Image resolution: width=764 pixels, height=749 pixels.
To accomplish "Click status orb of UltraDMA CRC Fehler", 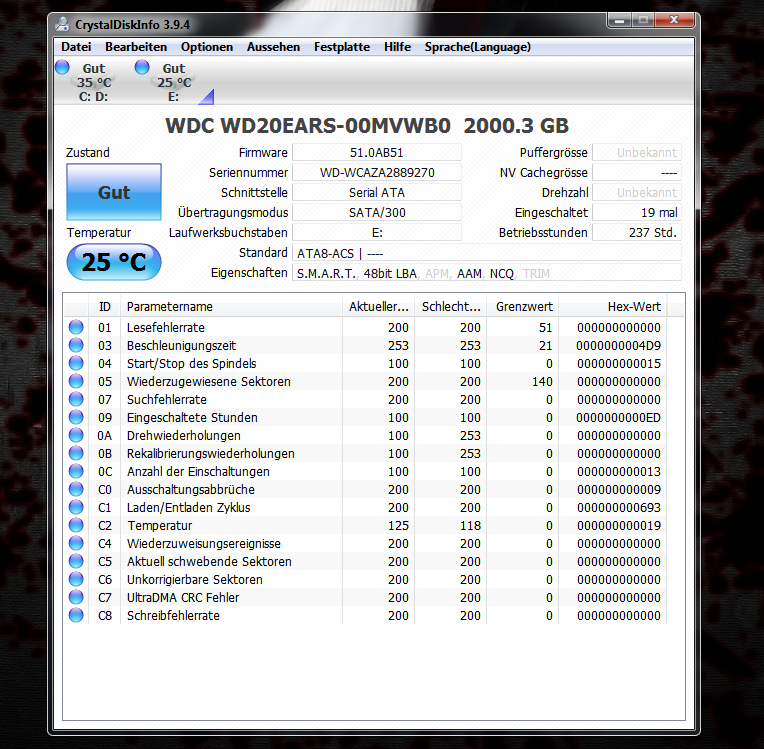I will coord(76,597).
